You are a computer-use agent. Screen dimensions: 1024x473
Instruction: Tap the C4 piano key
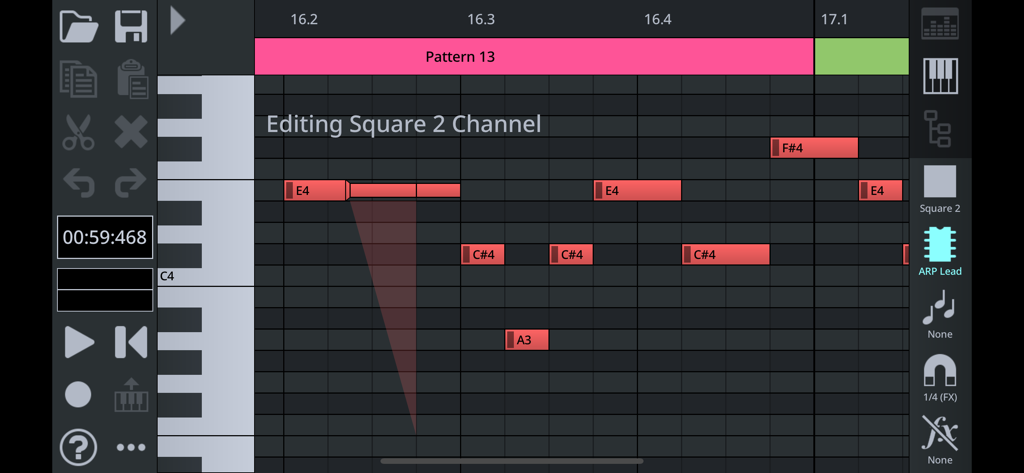[x=206, y=276]
